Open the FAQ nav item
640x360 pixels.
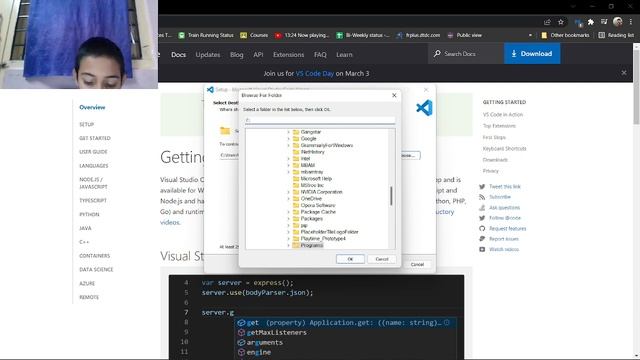click(x=320, y=54)
